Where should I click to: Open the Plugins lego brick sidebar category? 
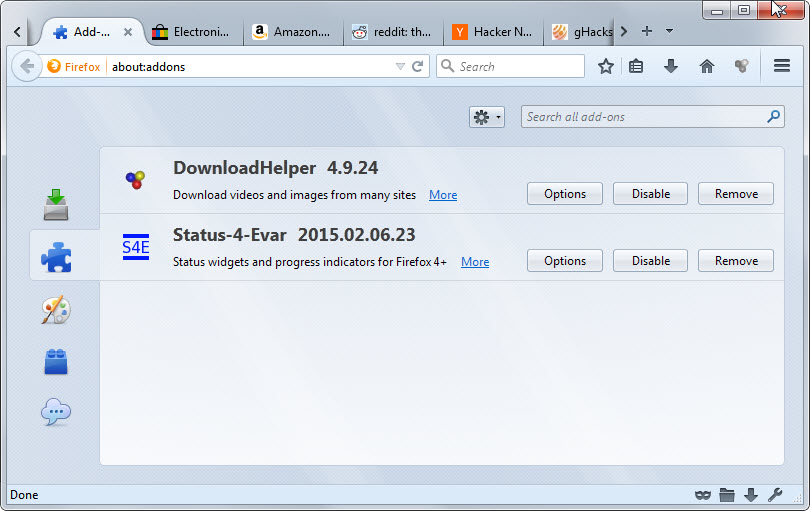point(56,361)
